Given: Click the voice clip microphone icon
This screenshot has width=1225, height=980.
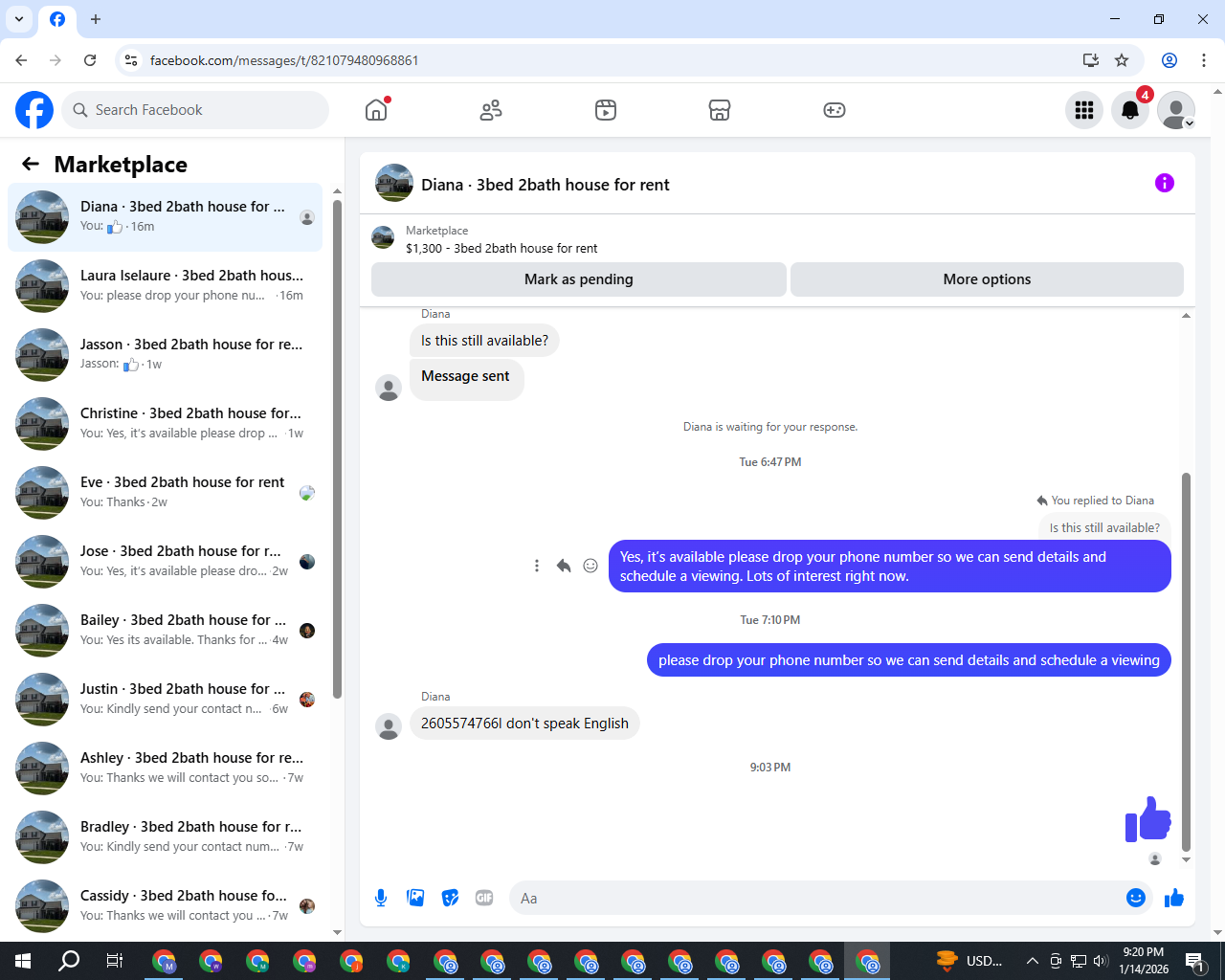Looking at the screenshot, I should coord(381,898).
